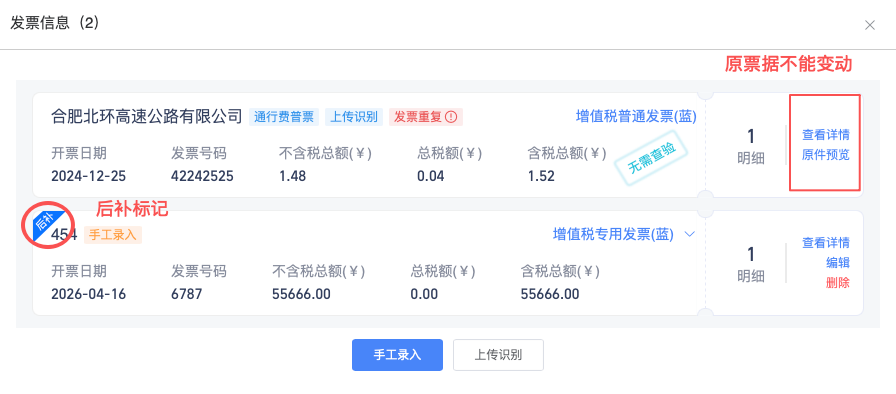This screenshot has height=394, width=896.
Task: Close the 发票信息 dialog with X icon
Action: 870,25
